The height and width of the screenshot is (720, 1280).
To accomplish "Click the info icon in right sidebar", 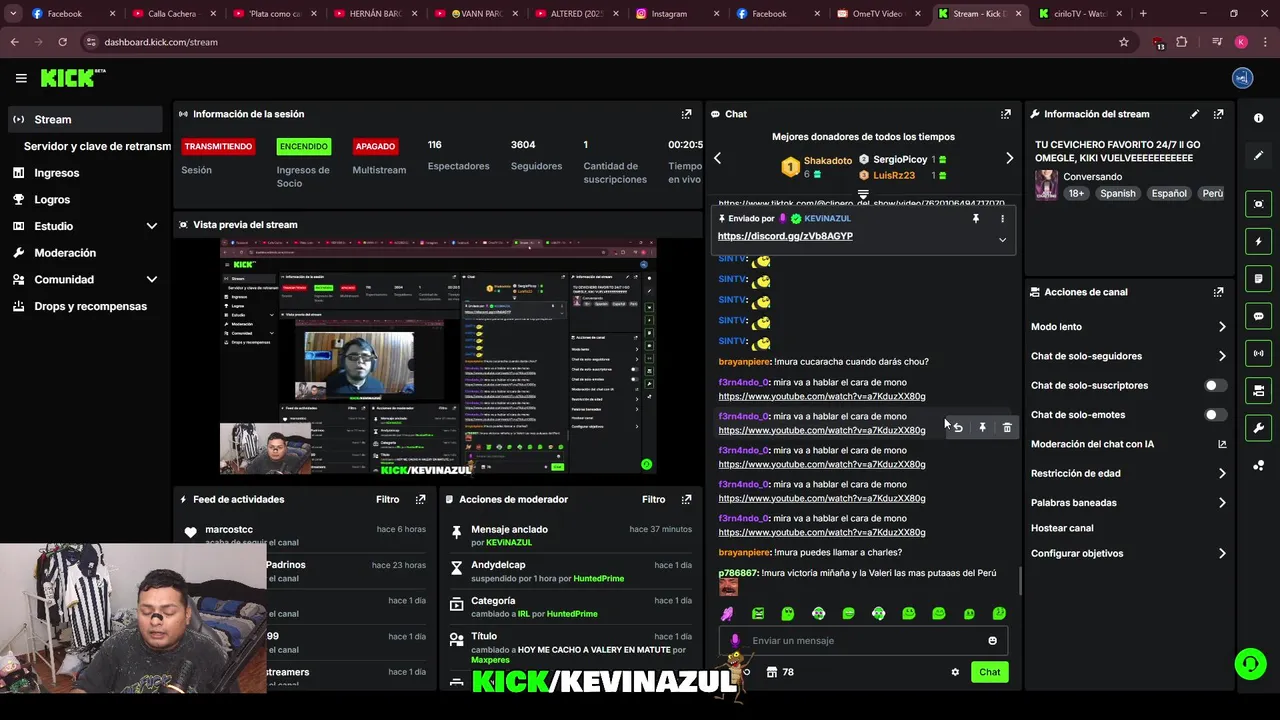I will tap(1258, 118).
